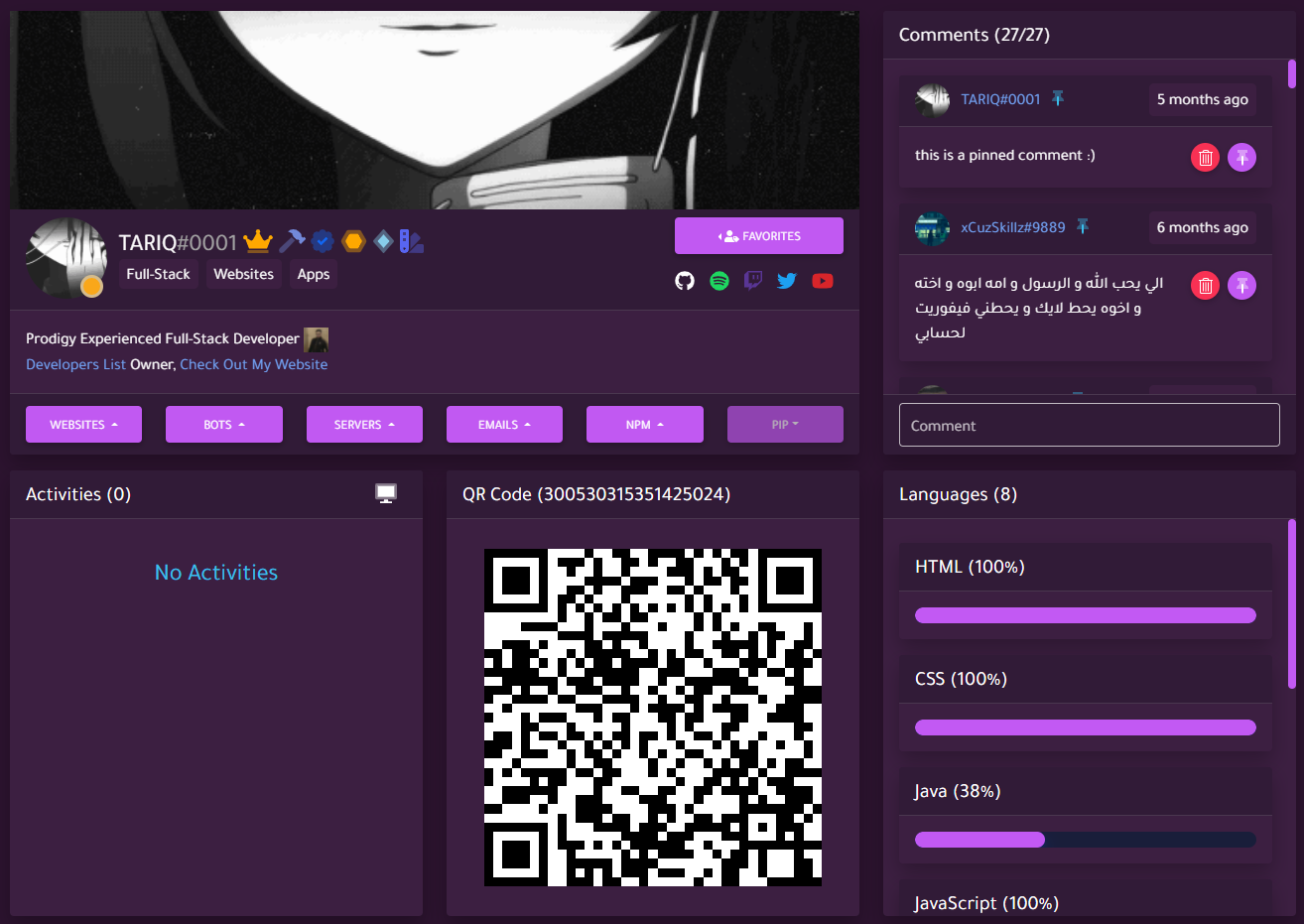Image resolution: width=1304 pixels, height=924 pixels.
Task: Click the No Activities text
Action: [216, 573]
